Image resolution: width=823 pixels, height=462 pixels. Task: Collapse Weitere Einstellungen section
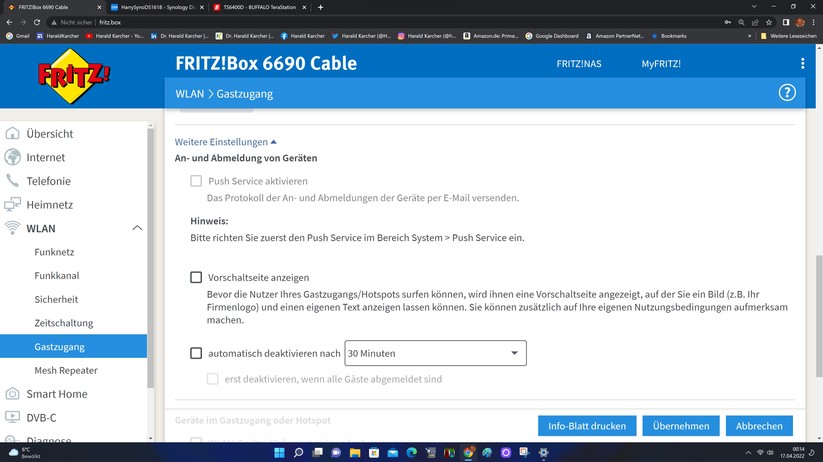click(x=226, y=142)
